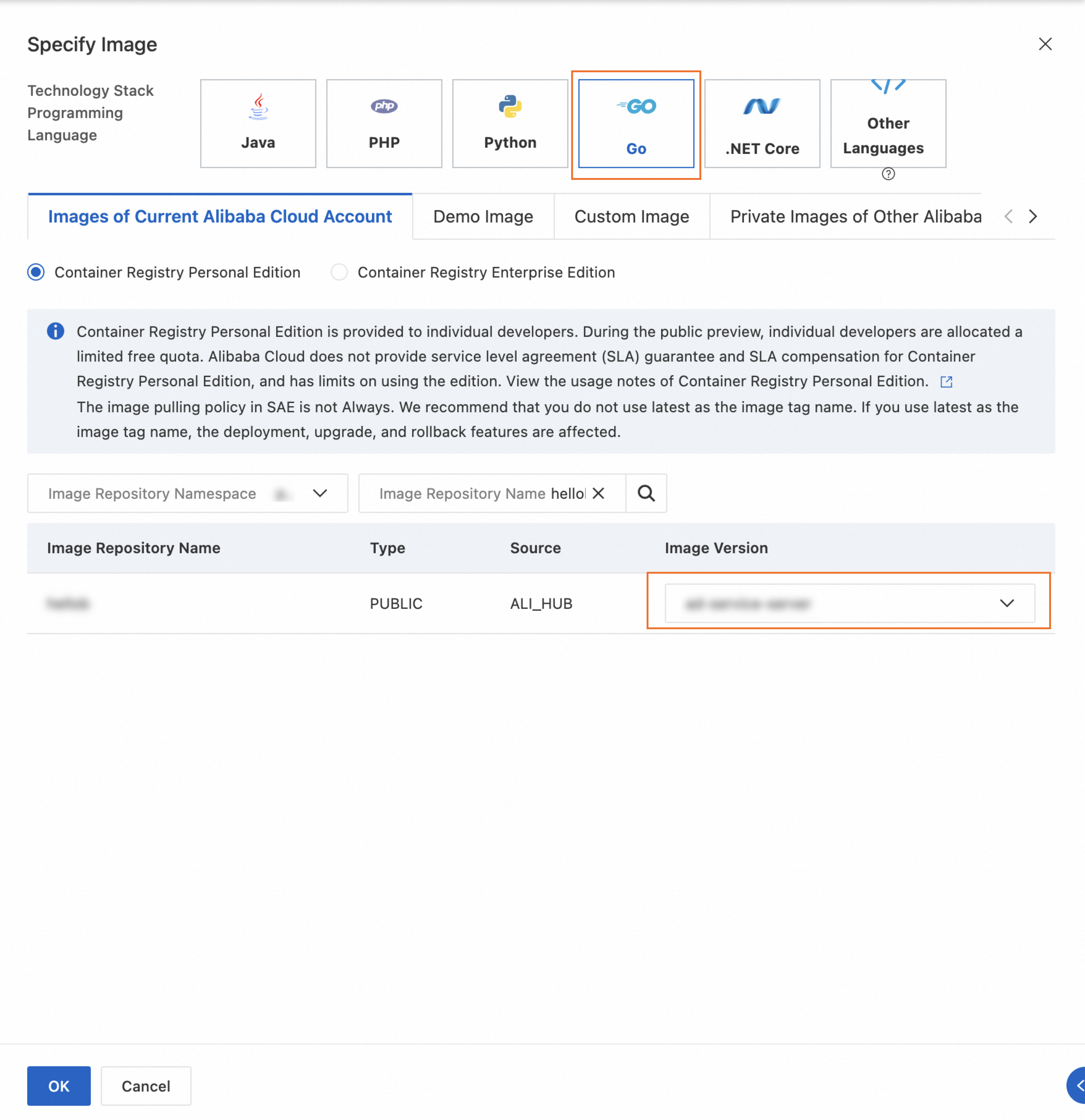This screenshot has width=1085, height=1120.
Task: Pick the Python language tile
Action: 510,123
